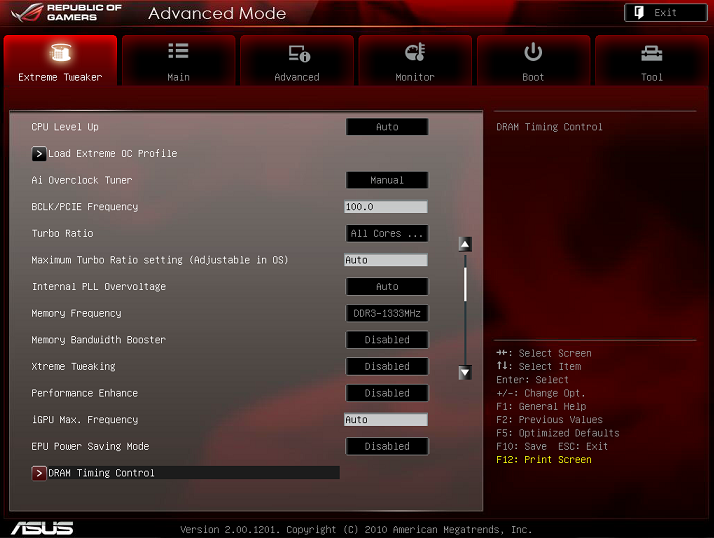The width and height of the screenshot is (714, 538).
Task: Open Internal PLL Overvoltage Auto dropdown
Action: click(387, 287)
